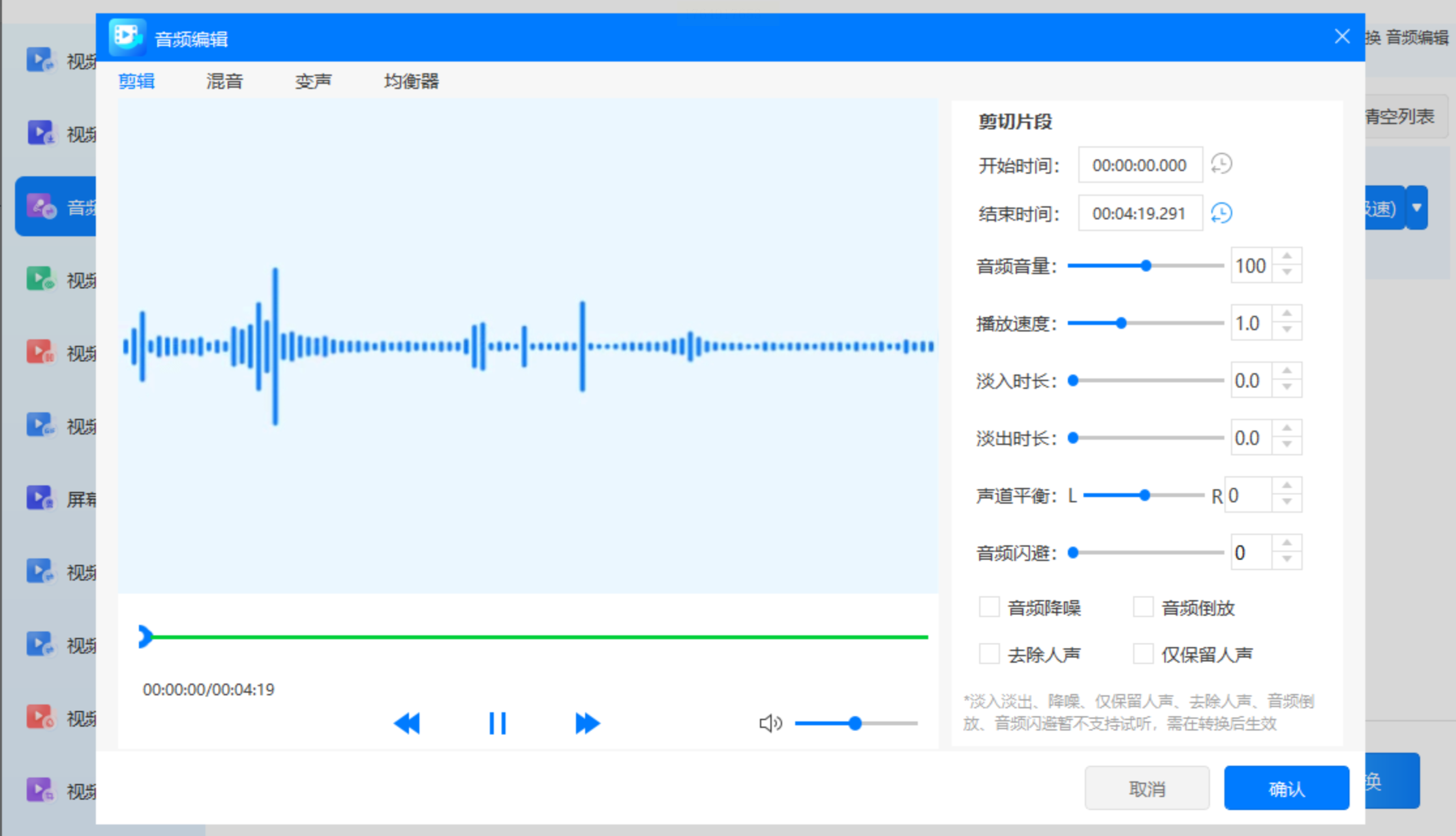Image resolution: width=1456 pixels, height=836 pixels.
Task: Decrease playback speed with down stepper
Action: click(1287, 331)
